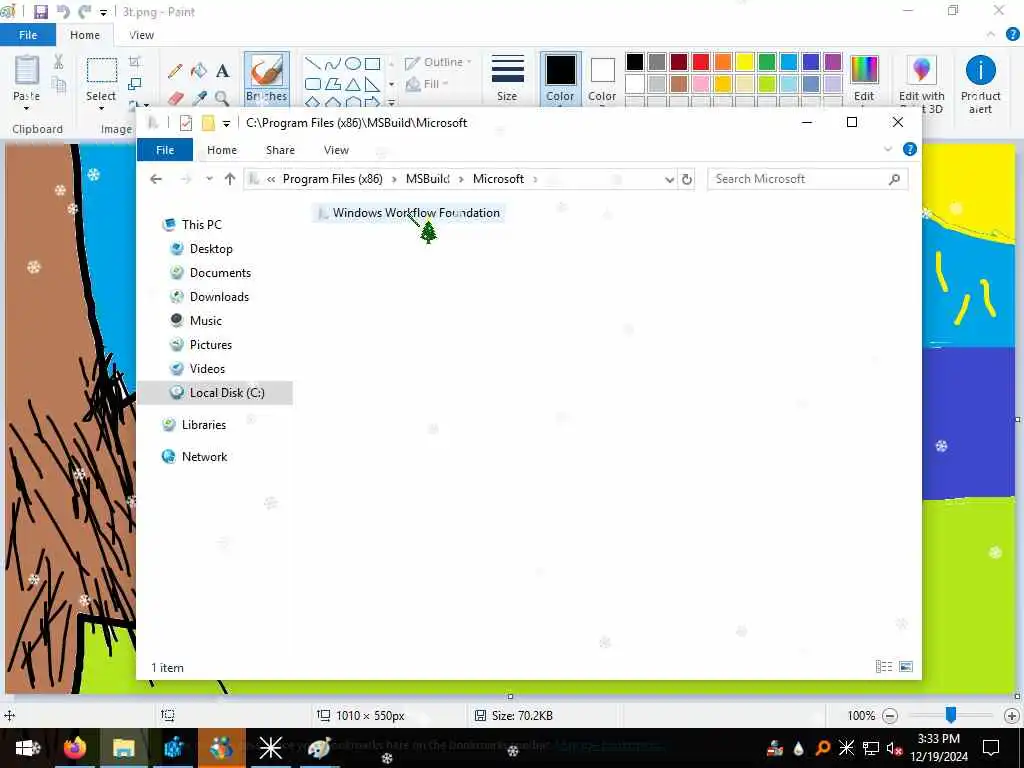Open File Explorer File menu

coord(165,150)
